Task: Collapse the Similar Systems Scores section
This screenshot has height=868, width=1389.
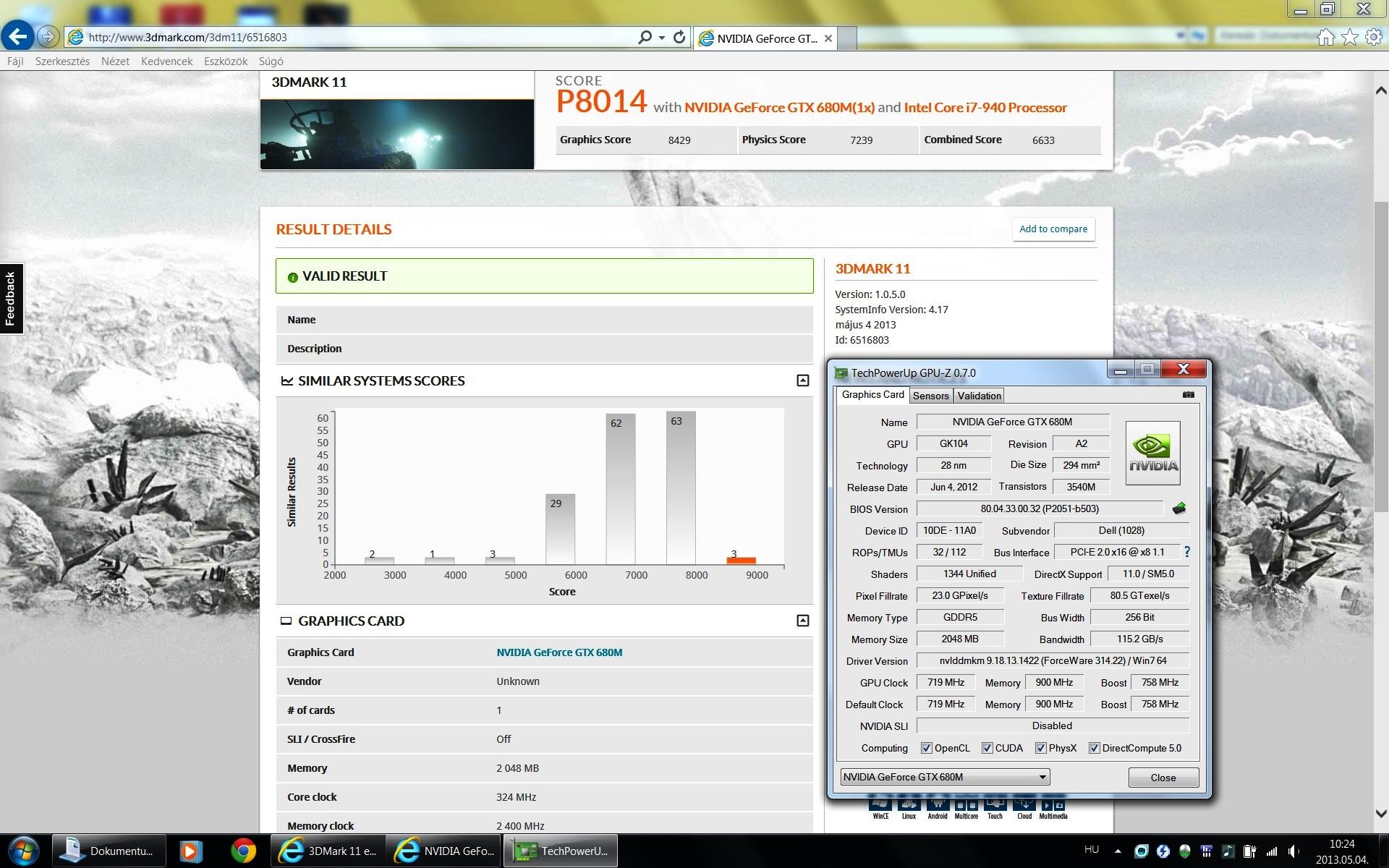Action: click(x=802, y=380)
